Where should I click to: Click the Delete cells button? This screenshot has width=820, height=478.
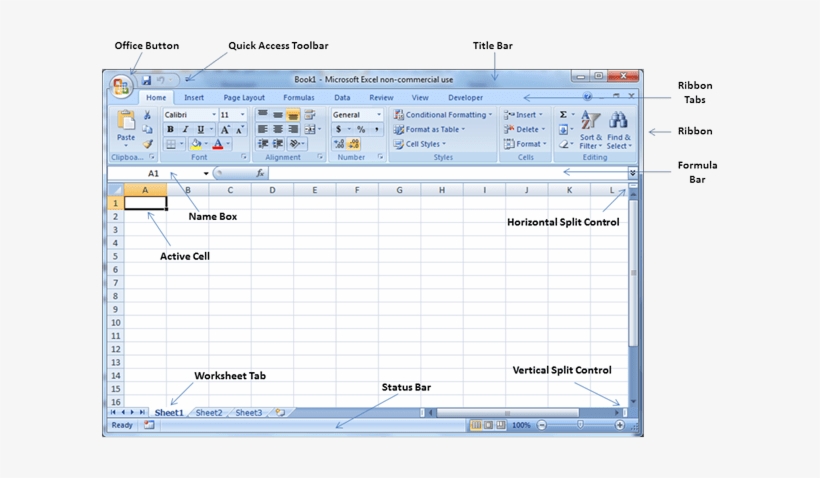click(x=525, y=129)
